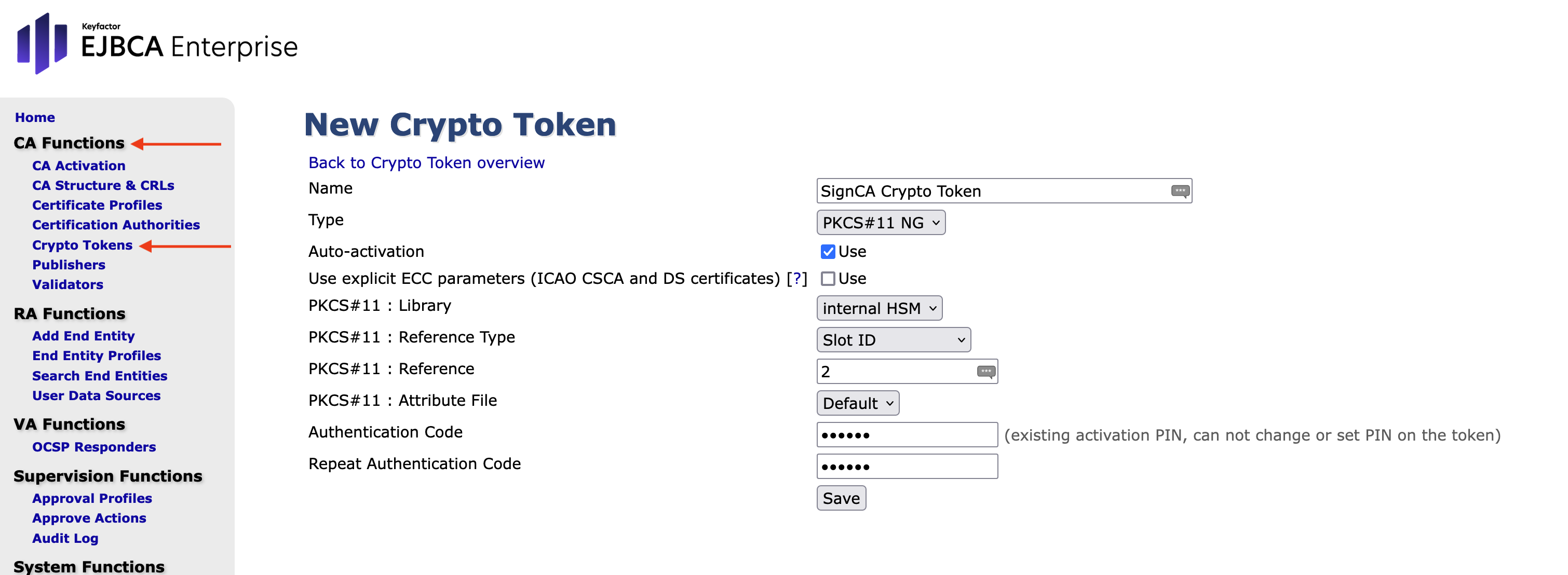This screenshot has width=1568, height=575.
Task: Save the new crypto token
Action: [x=841, y=498]
